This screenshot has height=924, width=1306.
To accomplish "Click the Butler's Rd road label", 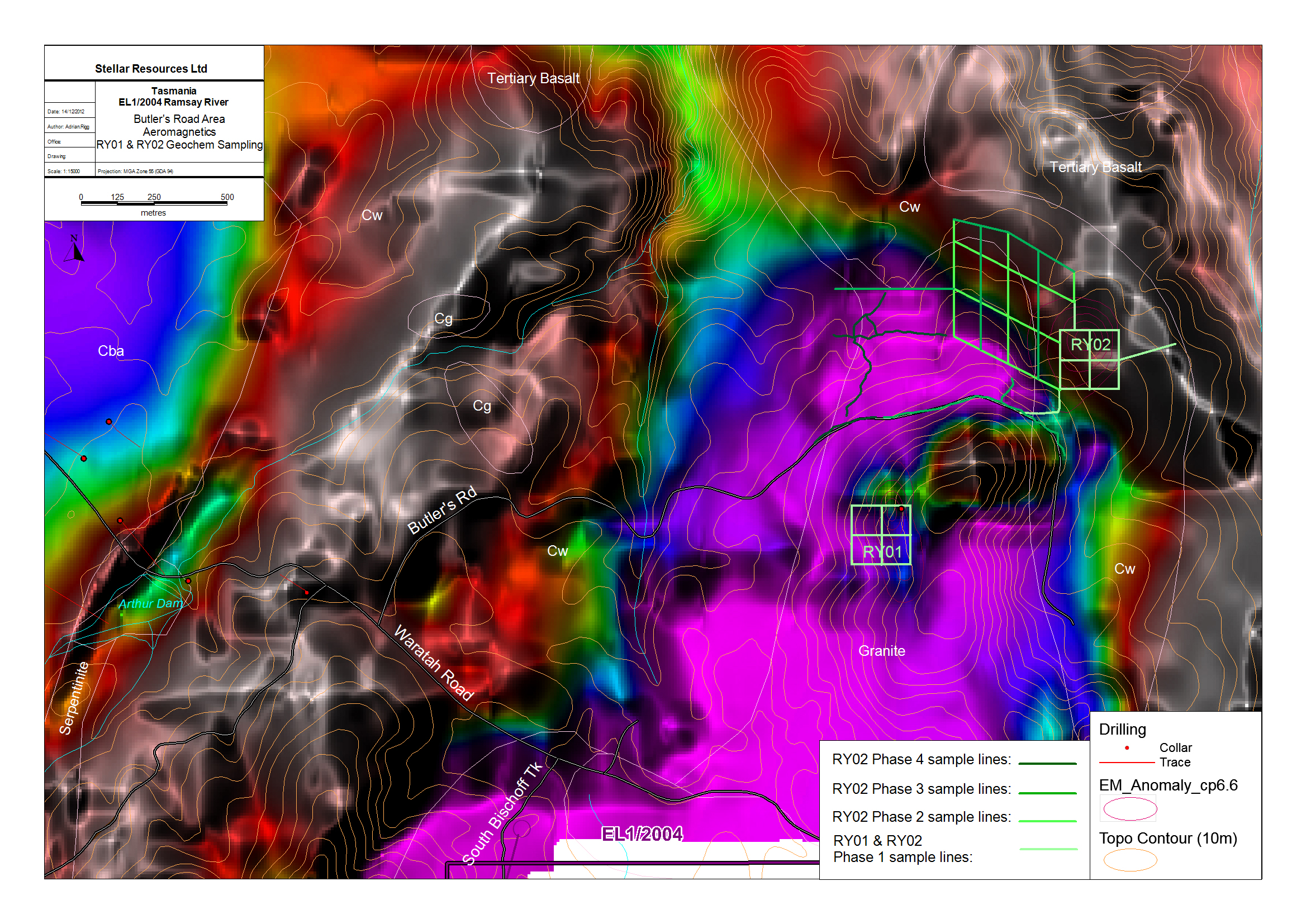I will 442,511.
